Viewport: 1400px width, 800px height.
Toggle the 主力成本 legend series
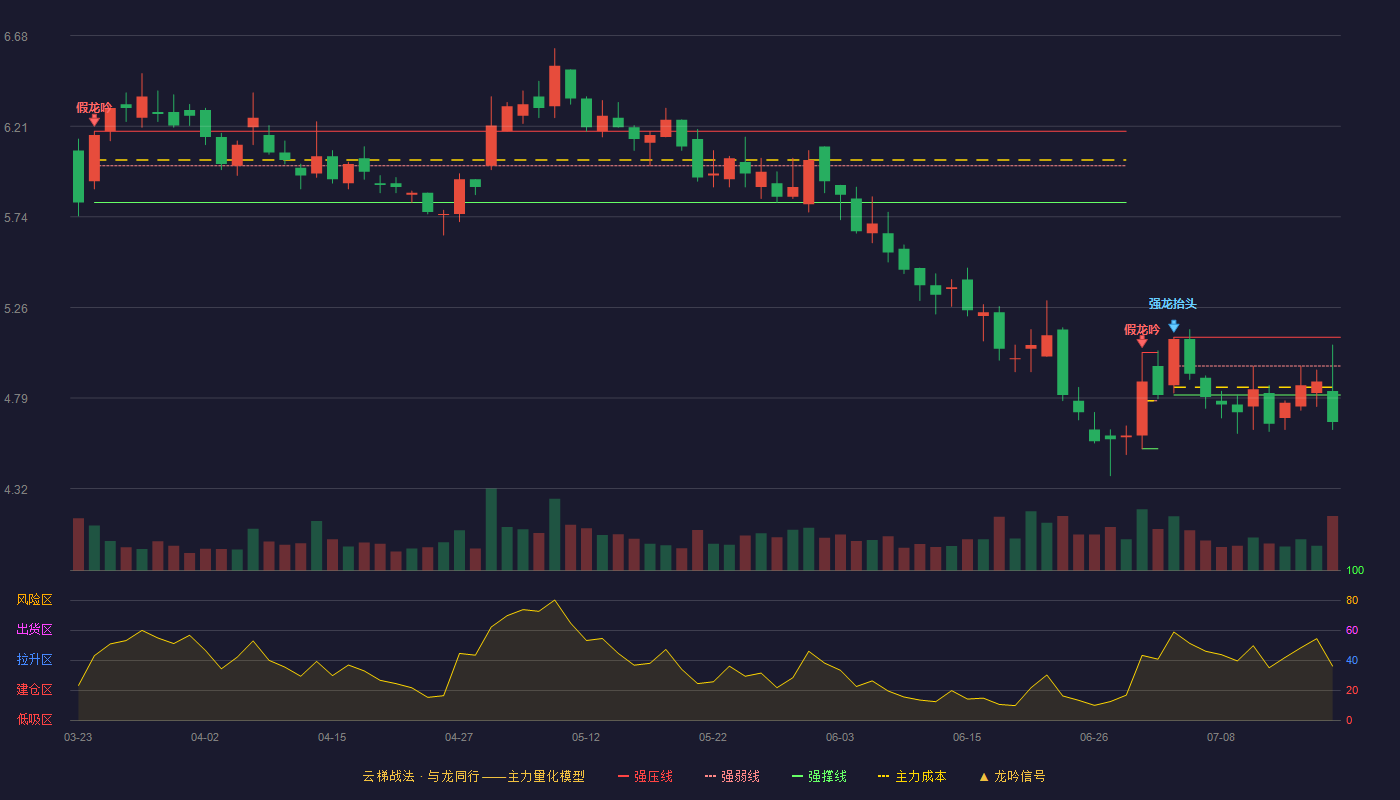(x=912, y=777)
